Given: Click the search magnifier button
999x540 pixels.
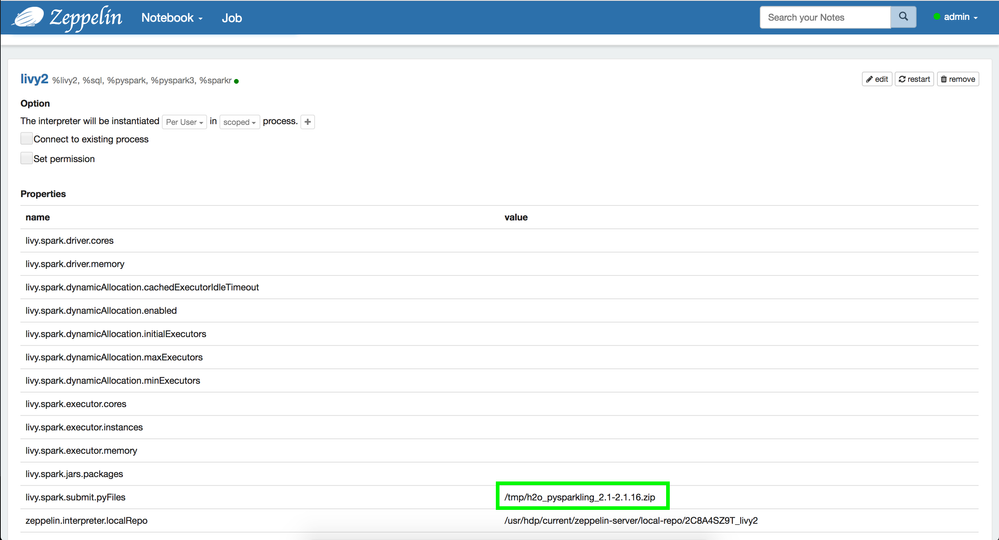Looking at the screenshot, I should tap(903, 17).
